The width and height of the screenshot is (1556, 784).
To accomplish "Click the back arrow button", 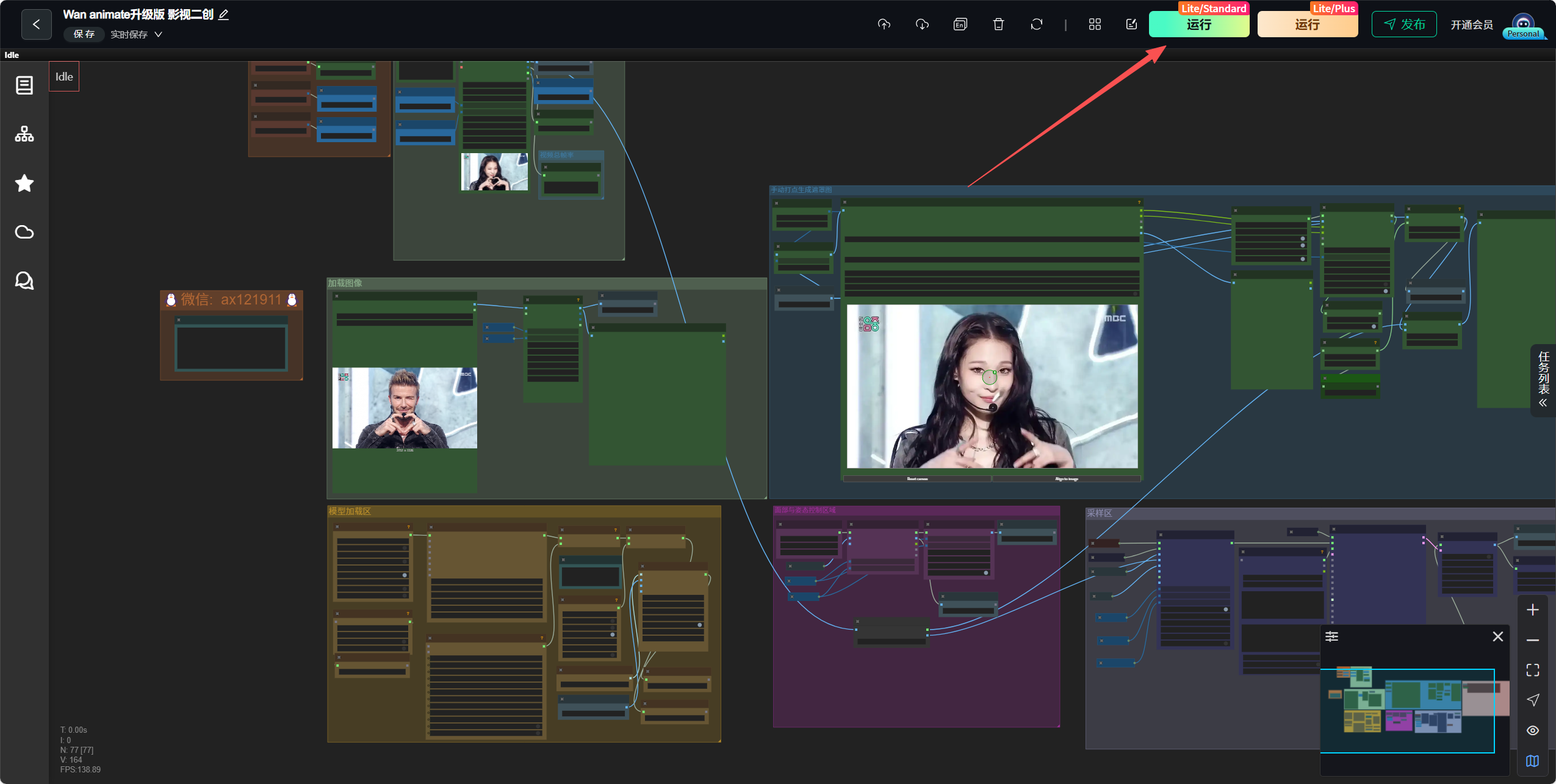I will click(x=36, y=24).
